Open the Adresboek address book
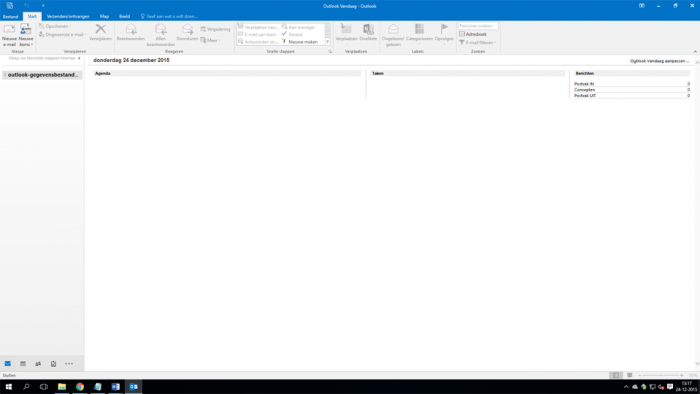 tap(473, 34)
